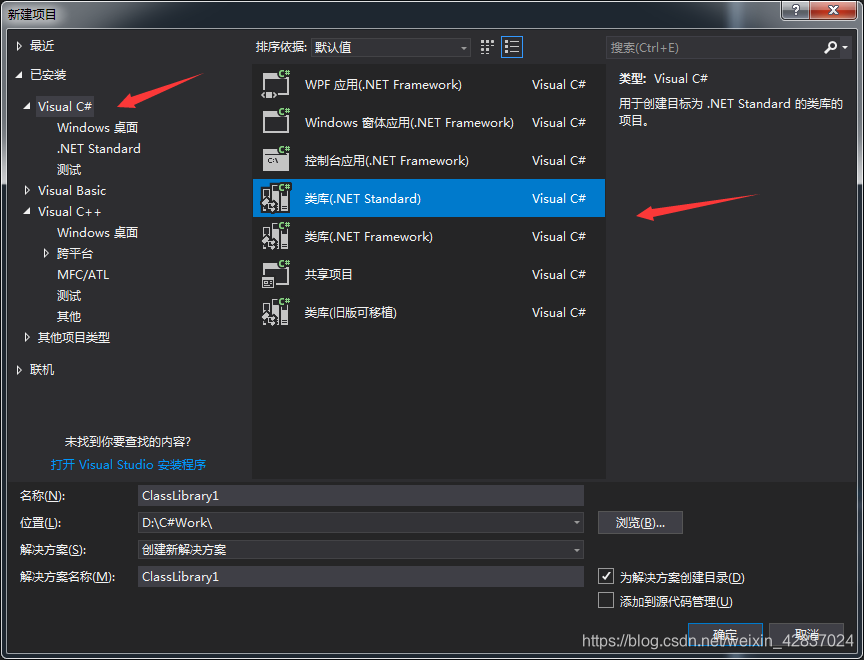Switch to list view layout
864x660 pixels.
(511, 47)
